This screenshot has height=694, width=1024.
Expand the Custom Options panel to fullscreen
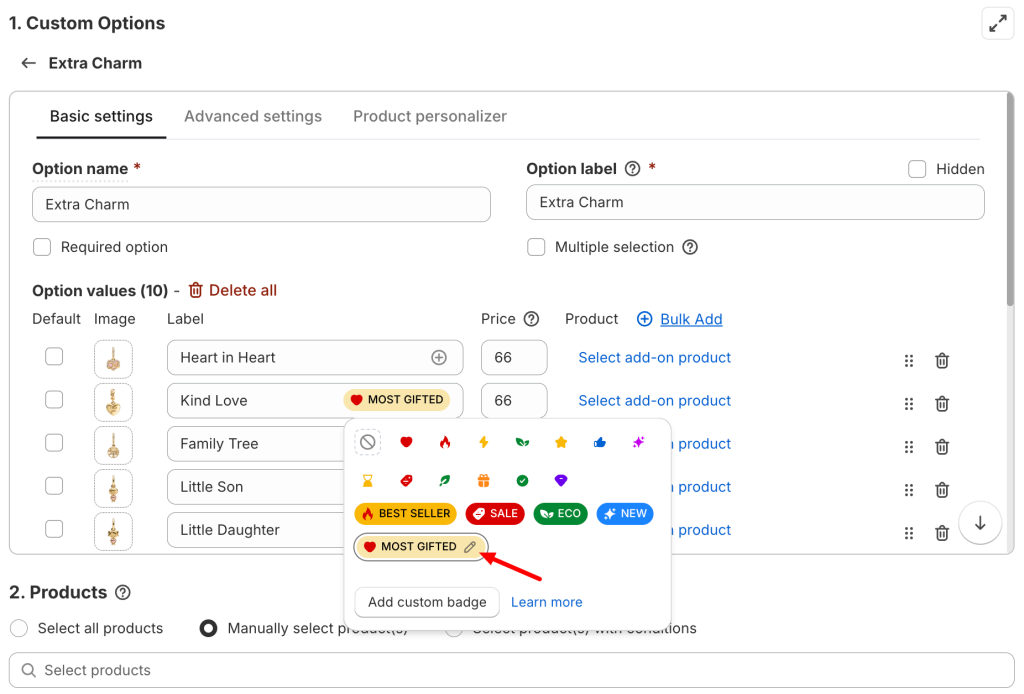point(997,24)
